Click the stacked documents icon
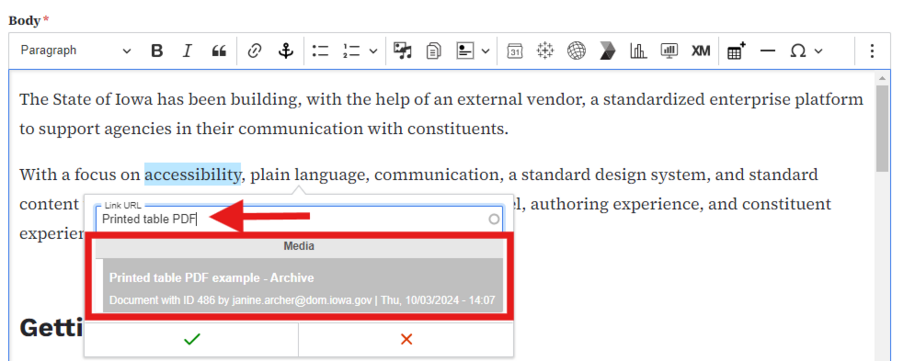 coord(434,51)
